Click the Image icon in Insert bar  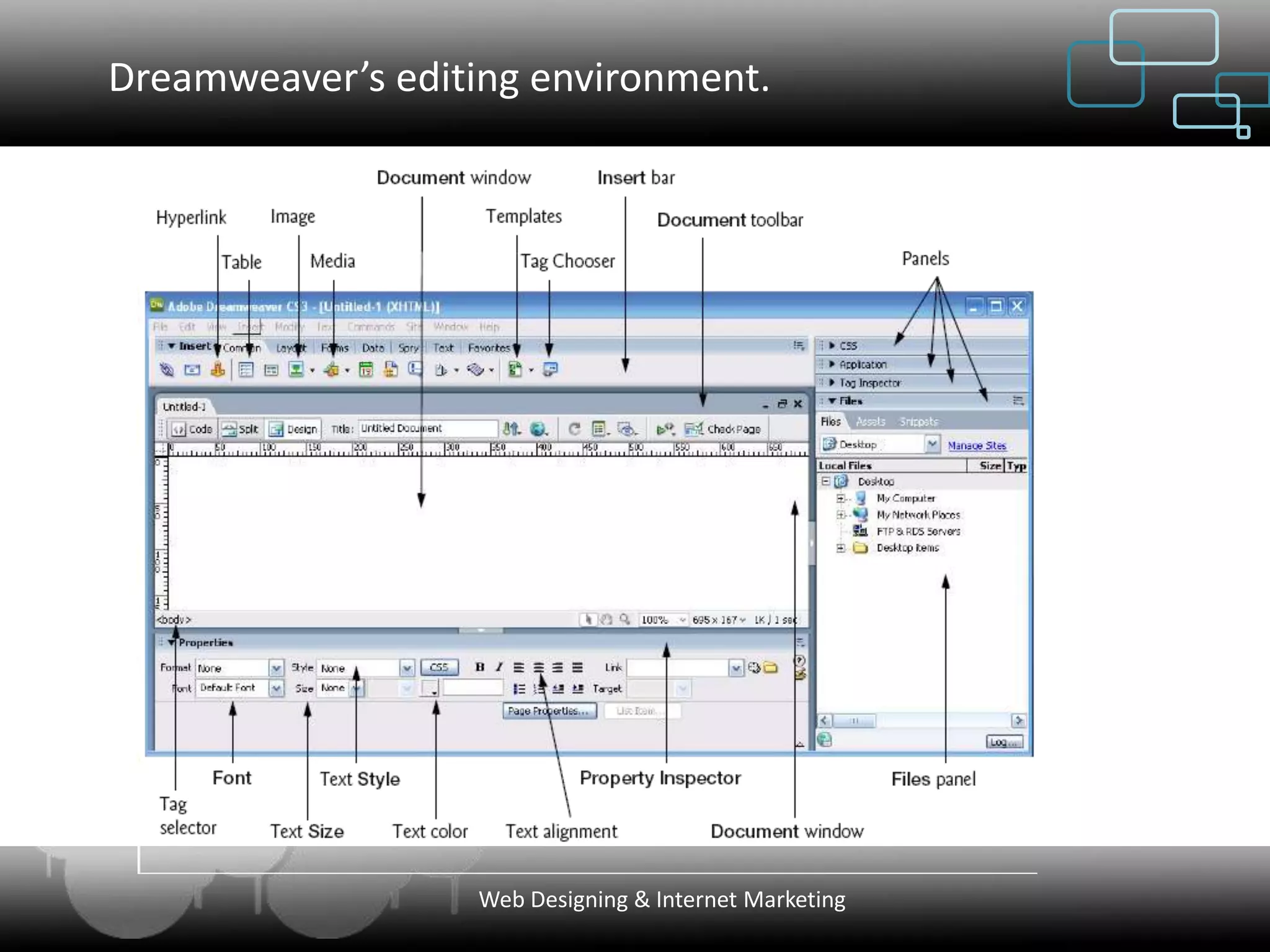pyautogui.click(x=296, y=370)
